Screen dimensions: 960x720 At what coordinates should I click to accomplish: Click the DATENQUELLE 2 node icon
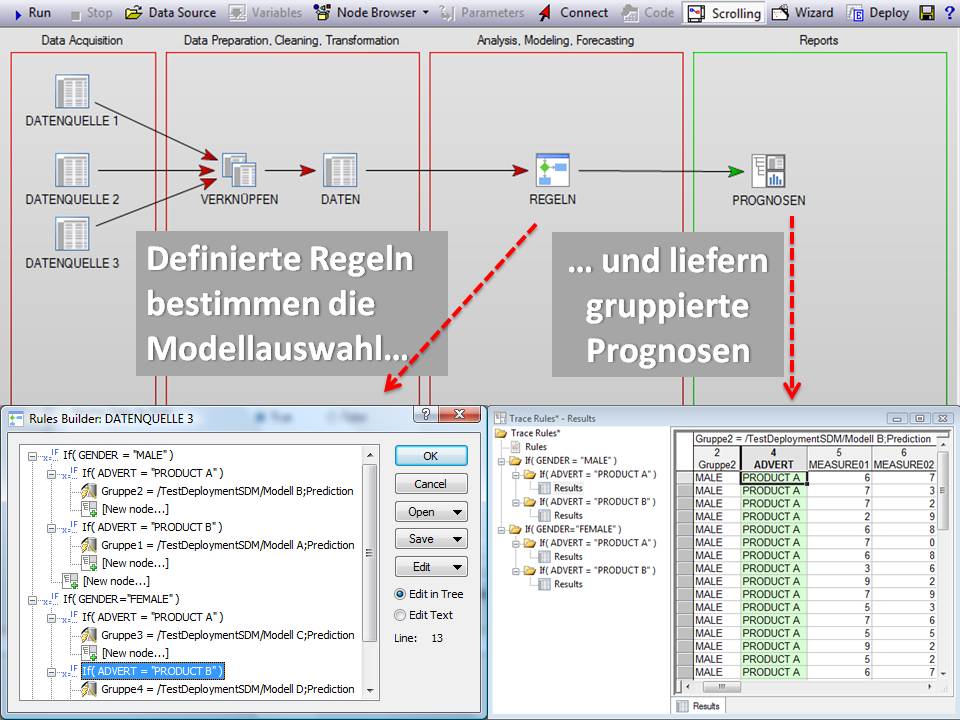tap(72, 170)
